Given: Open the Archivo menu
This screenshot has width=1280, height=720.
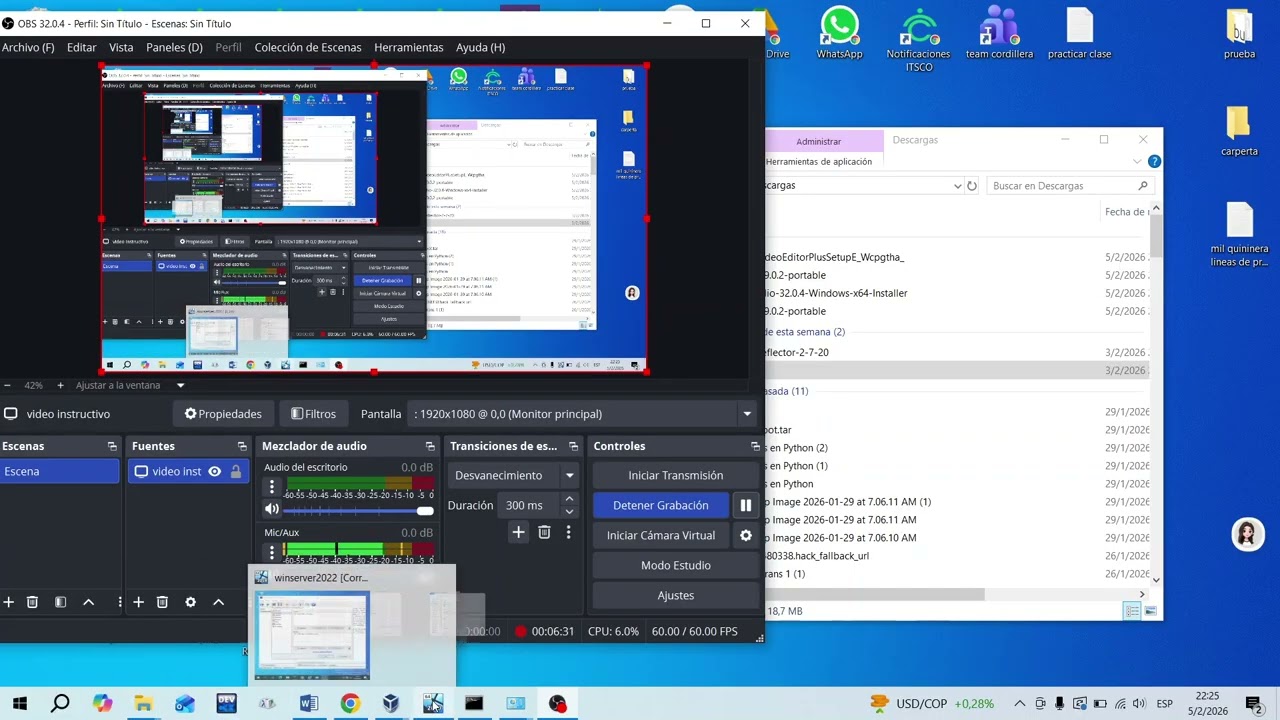Looking at the screenshot, I should pos(28,47).
